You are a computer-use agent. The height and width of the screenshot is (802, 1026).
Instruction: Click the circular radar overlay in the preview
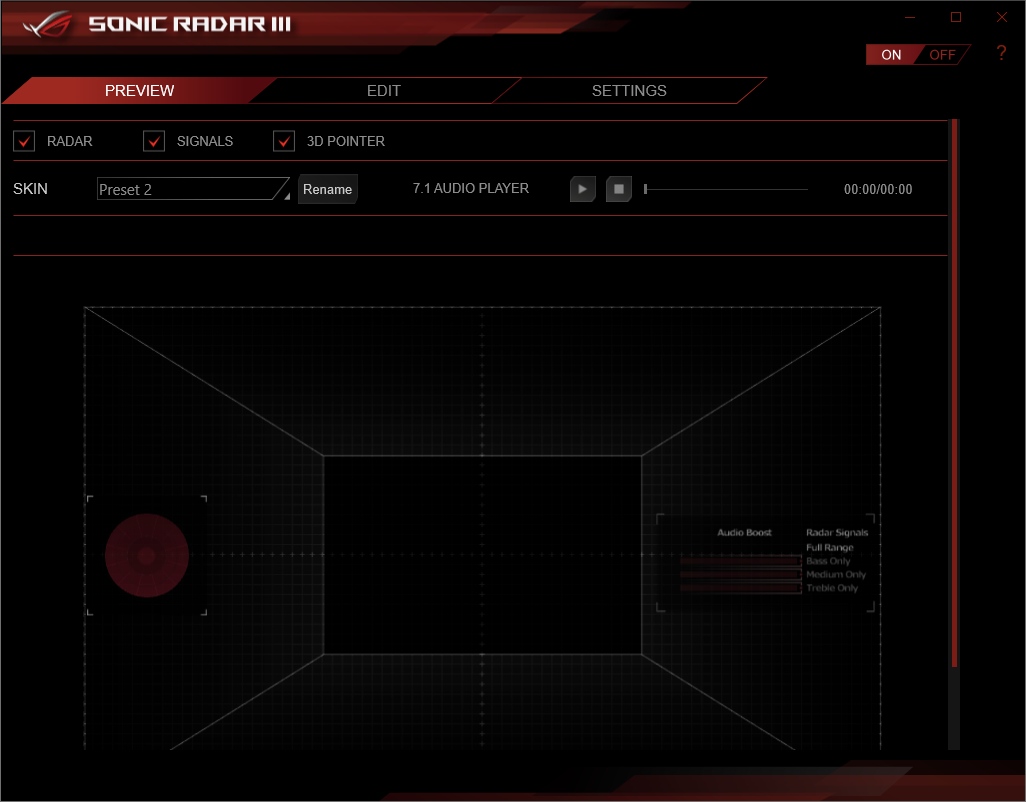click(146, 556)
